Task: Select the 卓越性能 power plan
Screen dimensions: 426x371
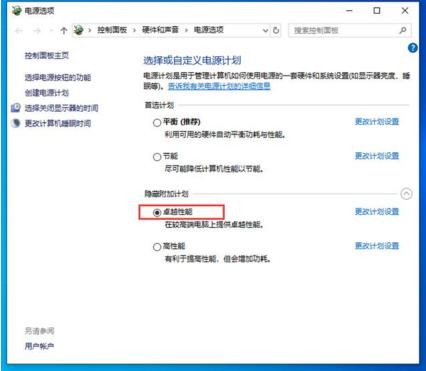Action: pyautogui.click(x=157, y=212)
